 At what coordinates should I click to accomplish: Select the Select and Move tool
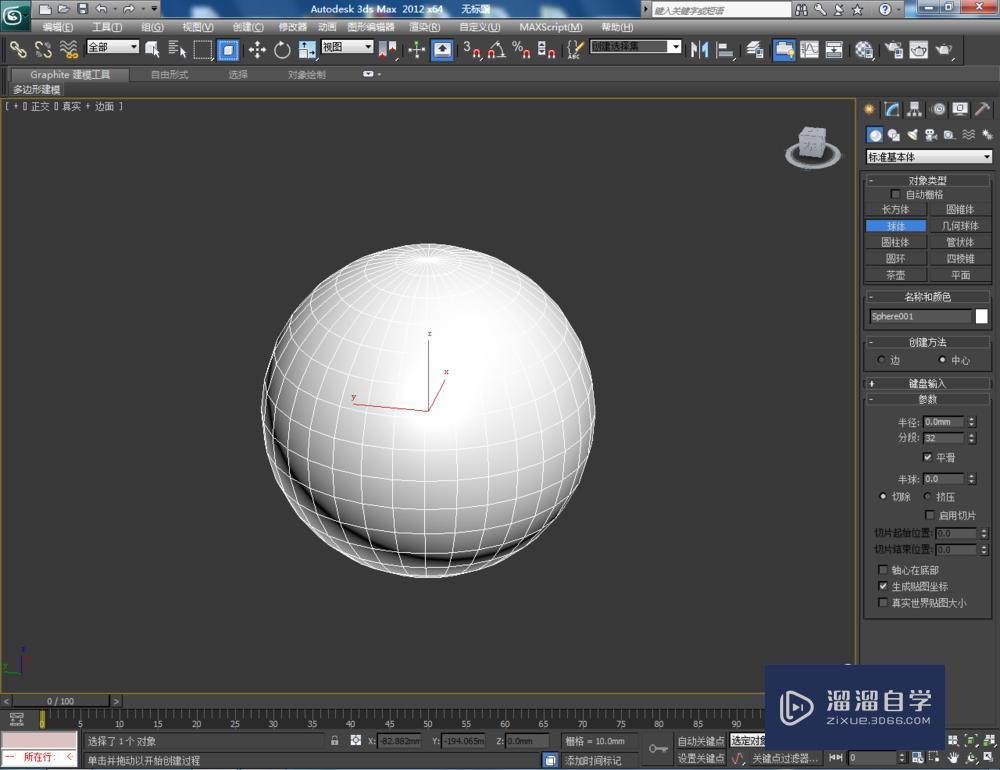tap(255, 50)
